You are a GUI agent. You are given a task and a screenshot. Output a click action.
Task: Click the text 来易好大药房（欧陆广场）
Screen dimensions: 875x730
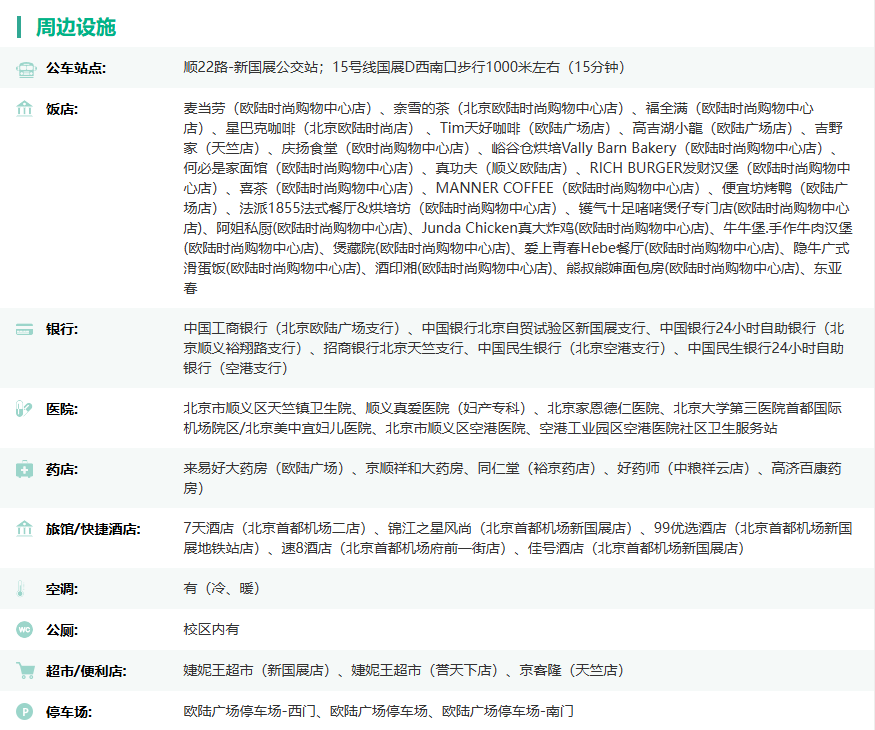pyautogui.click(x=267, y=468)
